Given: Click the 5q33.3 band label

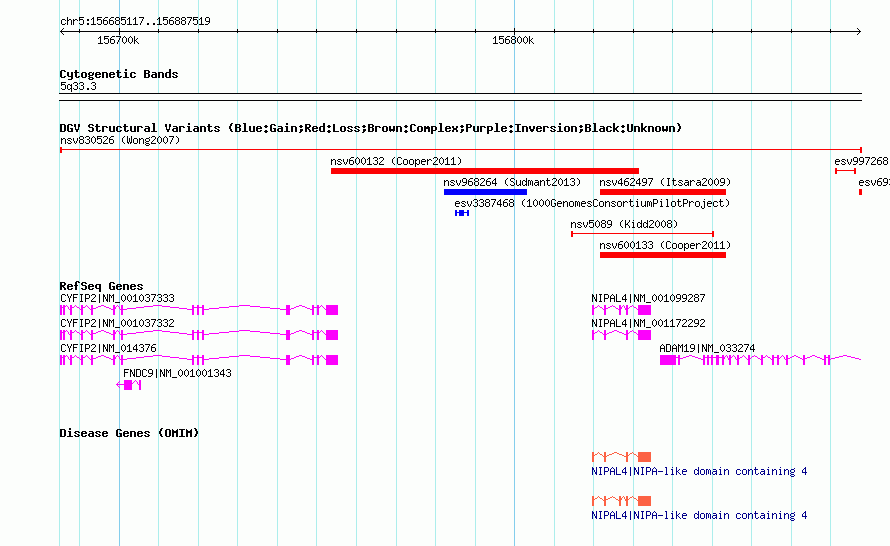Looking at the screenshot, I should point(78,86).
